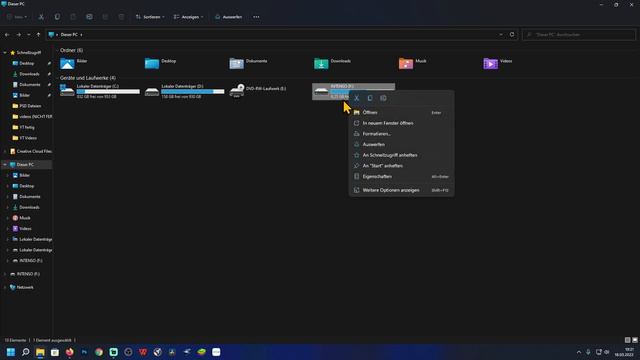Click the Rename icon in the context menu
This screenshot has width=640, height=360.
click(383, 98)
